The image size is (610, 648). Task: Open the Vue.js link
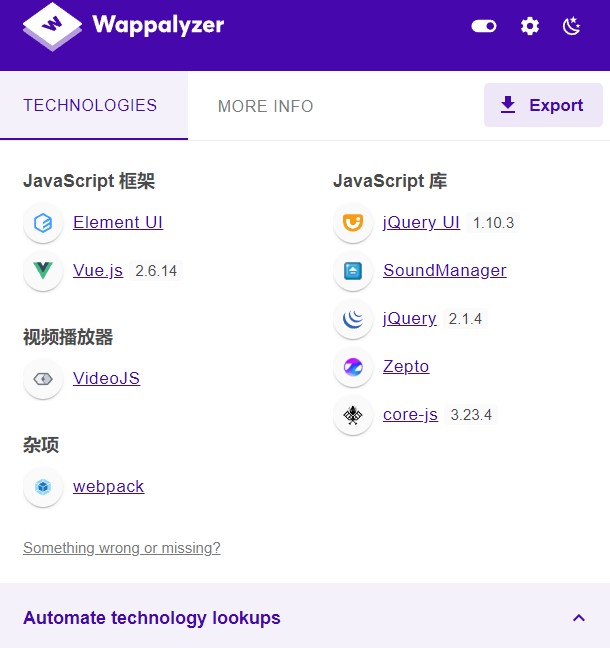pyautogui.click(x=98, y=270)
